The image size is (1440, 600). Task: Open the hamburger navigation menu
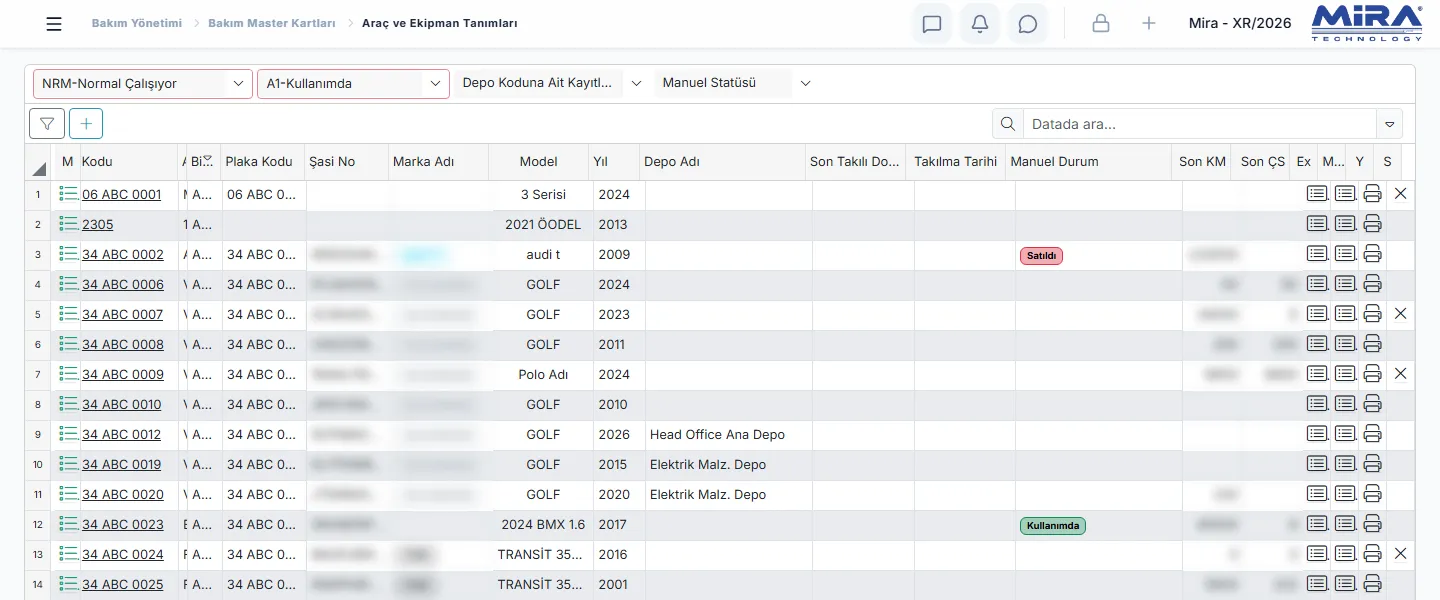pyautogui.click(x=54, y=24)
